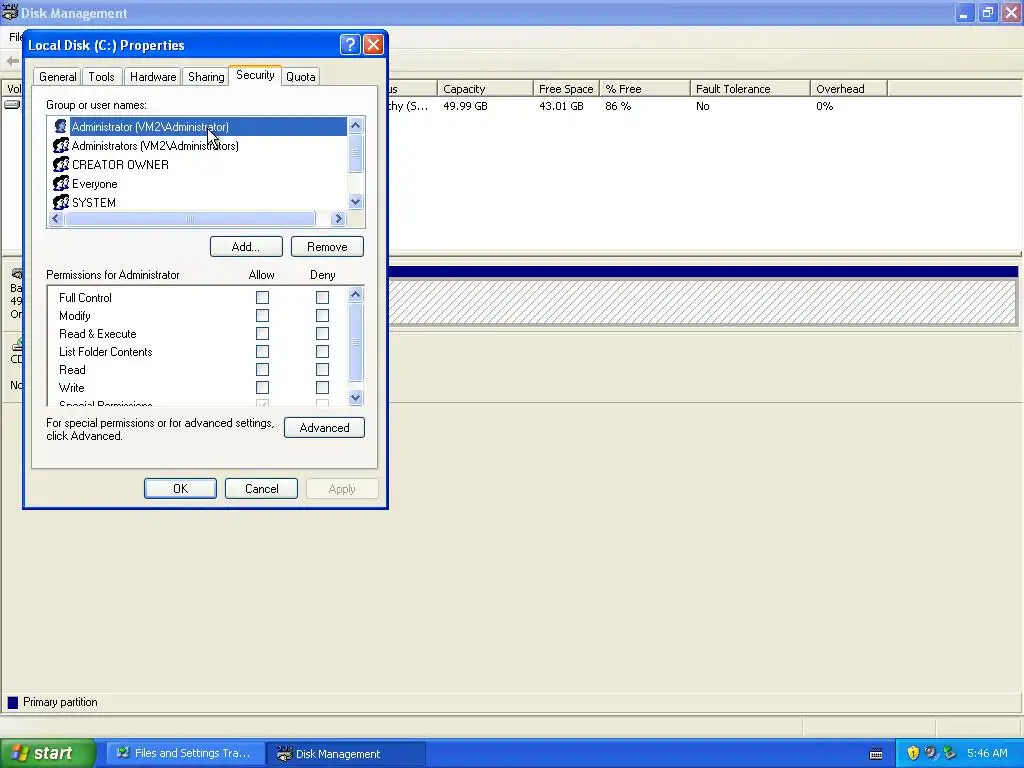Screen dimensions: 1024x768
Task: Click permissions list scroll down arrow
Action: 355,397
